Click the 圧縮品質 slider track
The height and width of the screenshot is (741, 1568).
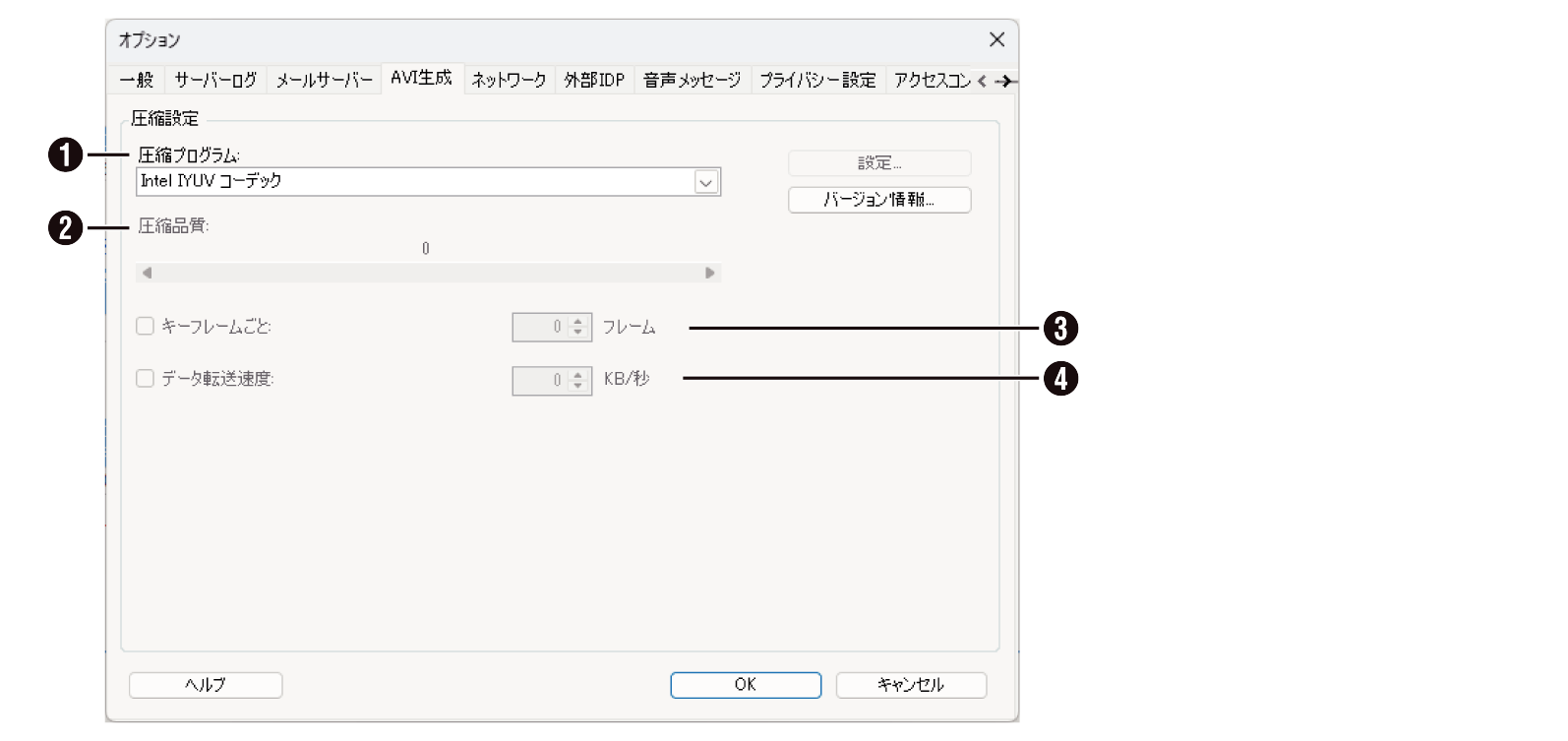point(428,273)
